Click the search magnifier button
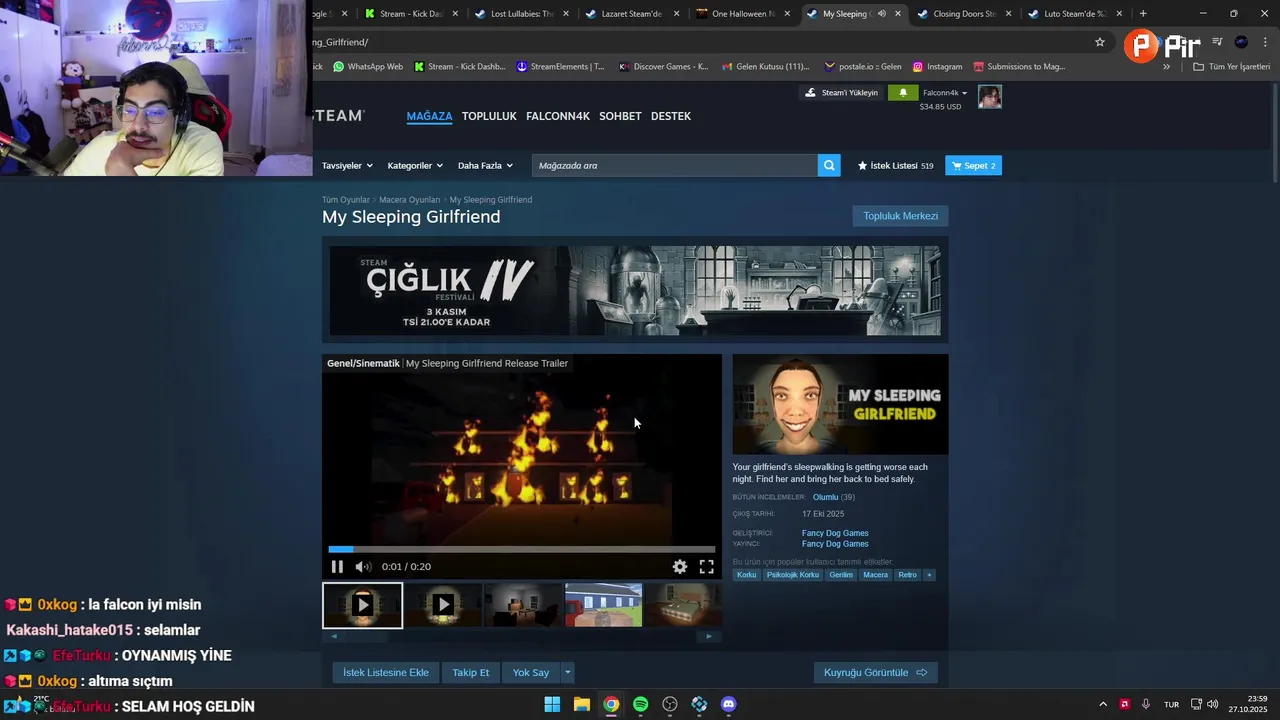Viewport: 1280px width, 720px height. coord(829,166)
